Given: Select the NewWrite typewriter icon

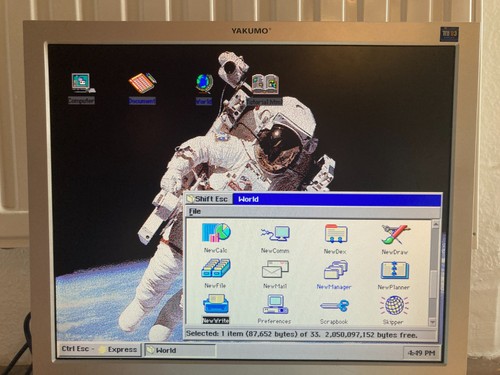Looking at the screenshot, I should coord(216,304).
